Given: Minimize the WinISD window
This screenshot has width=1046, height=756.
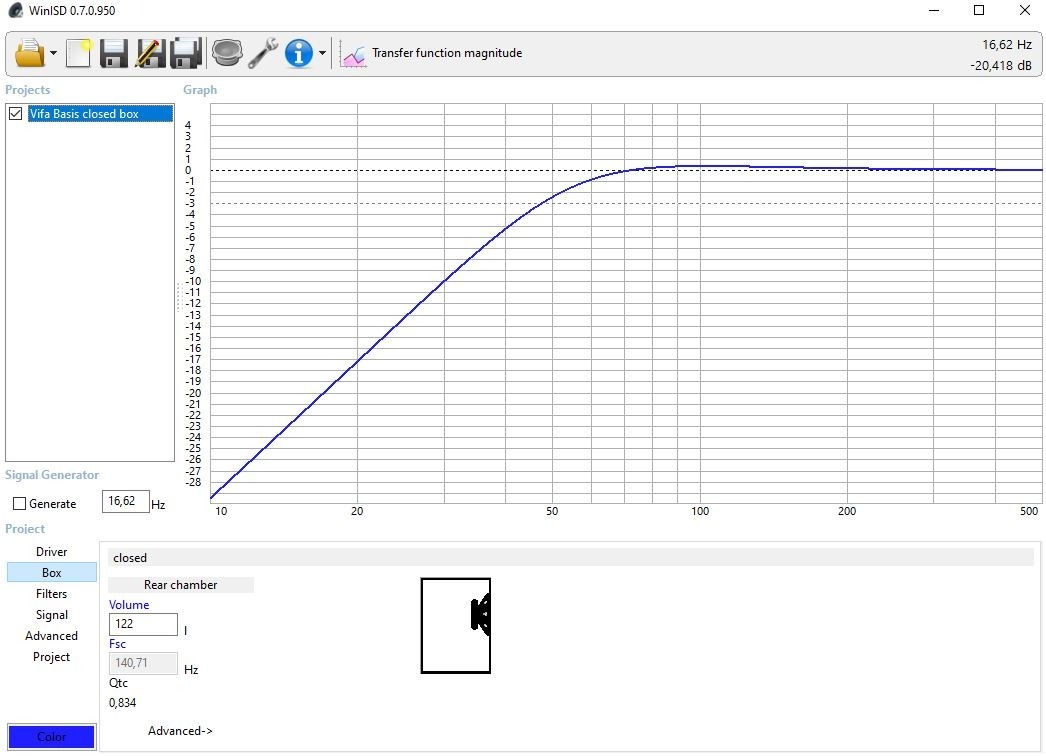Looking at the screenshot, I should pyautogui.click(x=934, y=10).
